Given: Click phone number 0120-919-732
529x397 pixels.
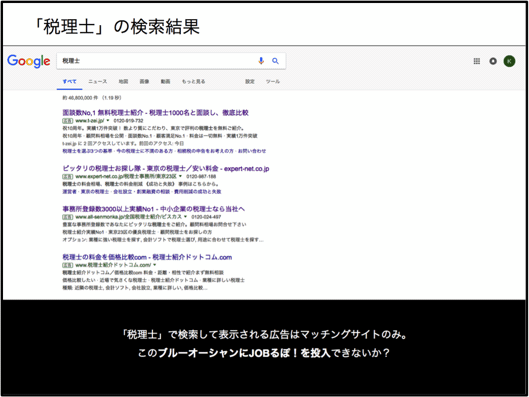Looking at the screenshot, I should tap(129, 121).
